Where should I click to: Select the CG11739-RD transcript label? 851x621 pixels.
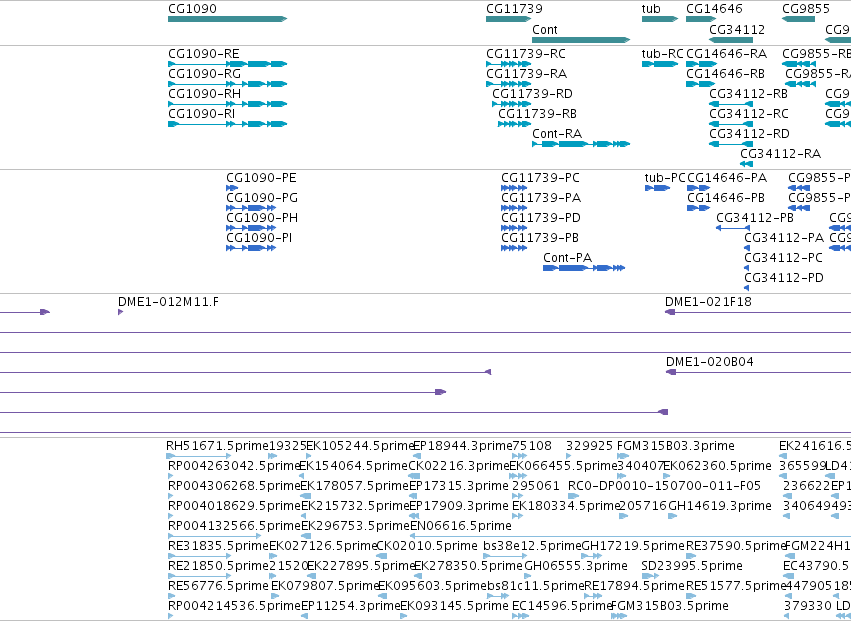[532, 94]
